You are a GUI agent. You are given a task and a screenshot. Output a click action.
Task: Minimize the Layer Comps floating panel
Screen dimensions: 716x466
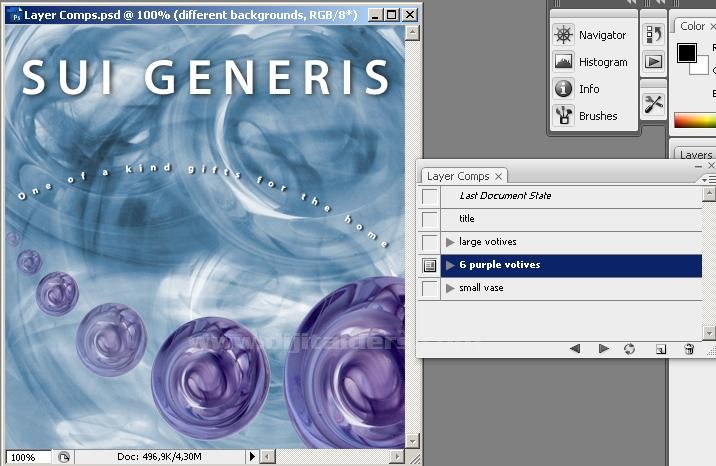(x=698, y=166)
